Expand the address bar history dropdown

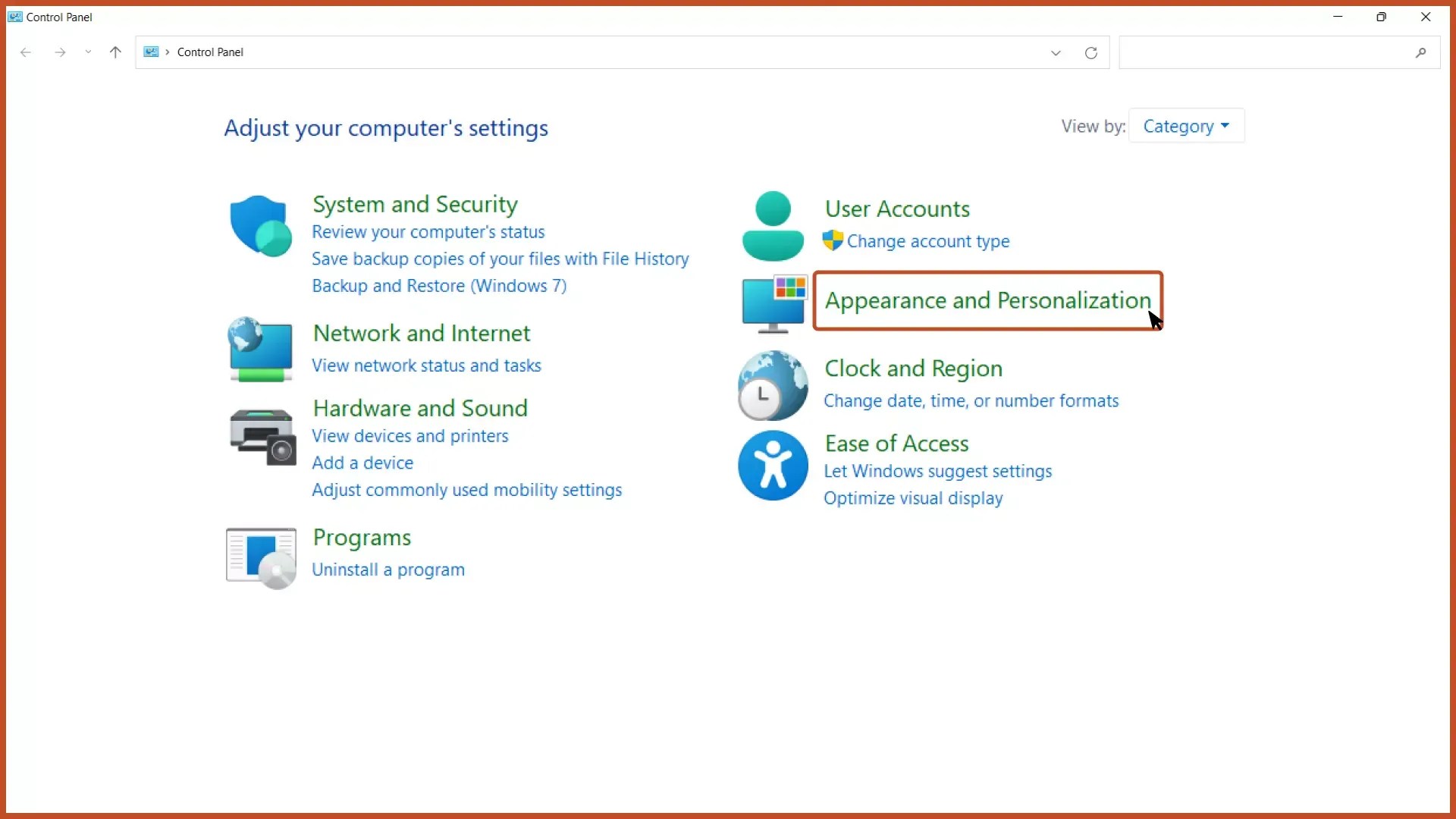[x=1056, y=52]
